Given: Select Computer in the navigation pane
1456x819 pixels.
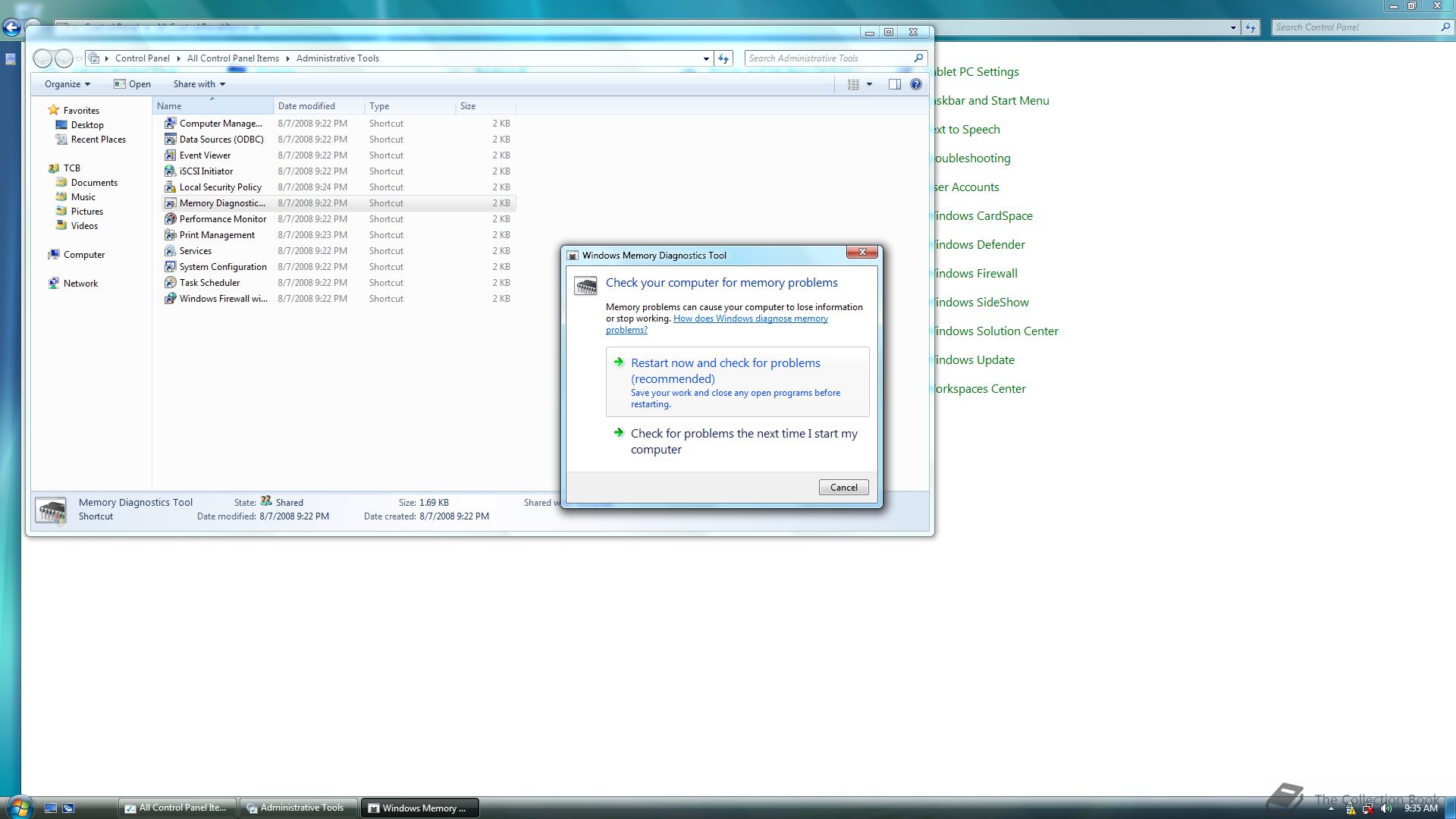Looking at the screenshot, I should click(76, 255).
